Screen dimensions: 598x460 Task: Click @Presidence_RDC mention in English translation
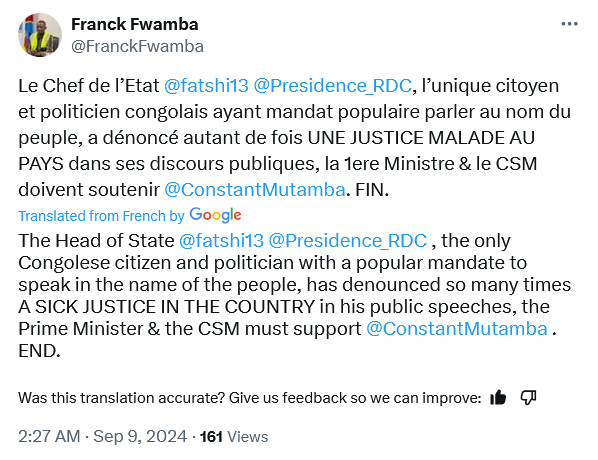(347, 241)
